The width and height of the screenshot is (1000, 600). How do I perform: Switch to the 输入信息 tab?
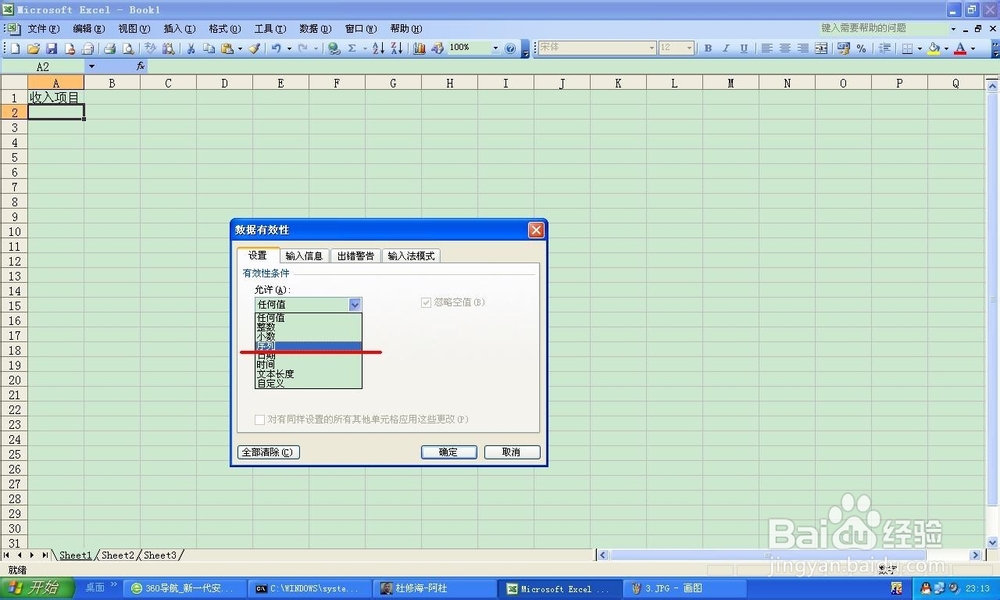pos(304,256)
